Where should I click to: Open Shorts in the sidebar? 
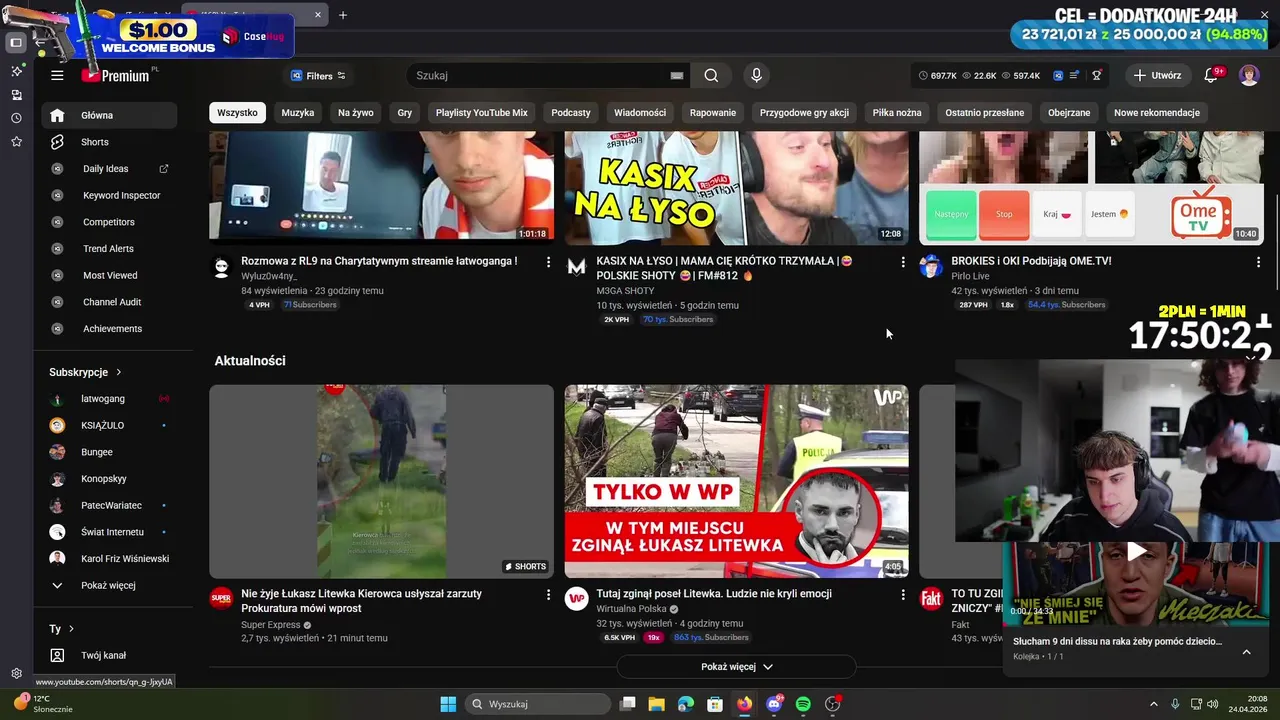coord(110,142)
